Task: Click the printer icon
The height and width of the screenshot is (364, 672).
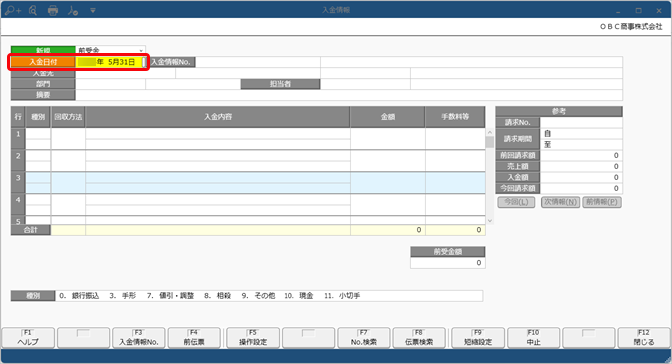Action: [53, 10]
